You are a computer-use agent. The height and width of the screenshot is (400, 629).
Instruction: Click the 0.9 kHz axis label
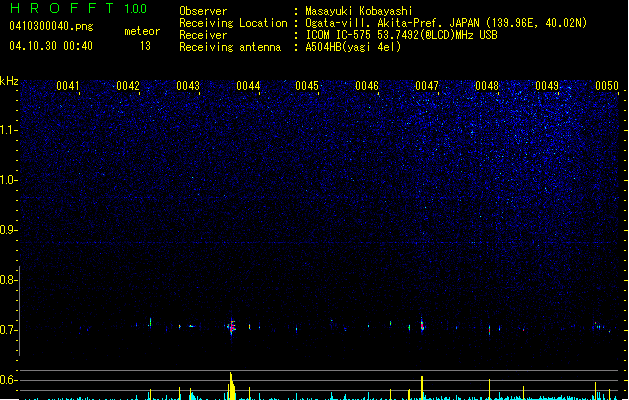tap(8, 230)
